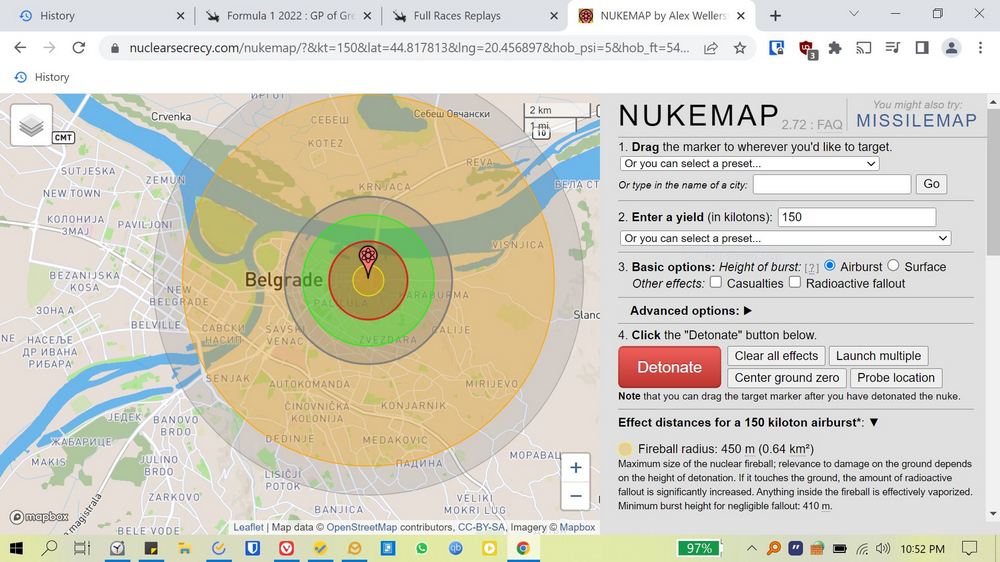
Task: Open the yield preset dropdown
Action: tap(784, 239)
